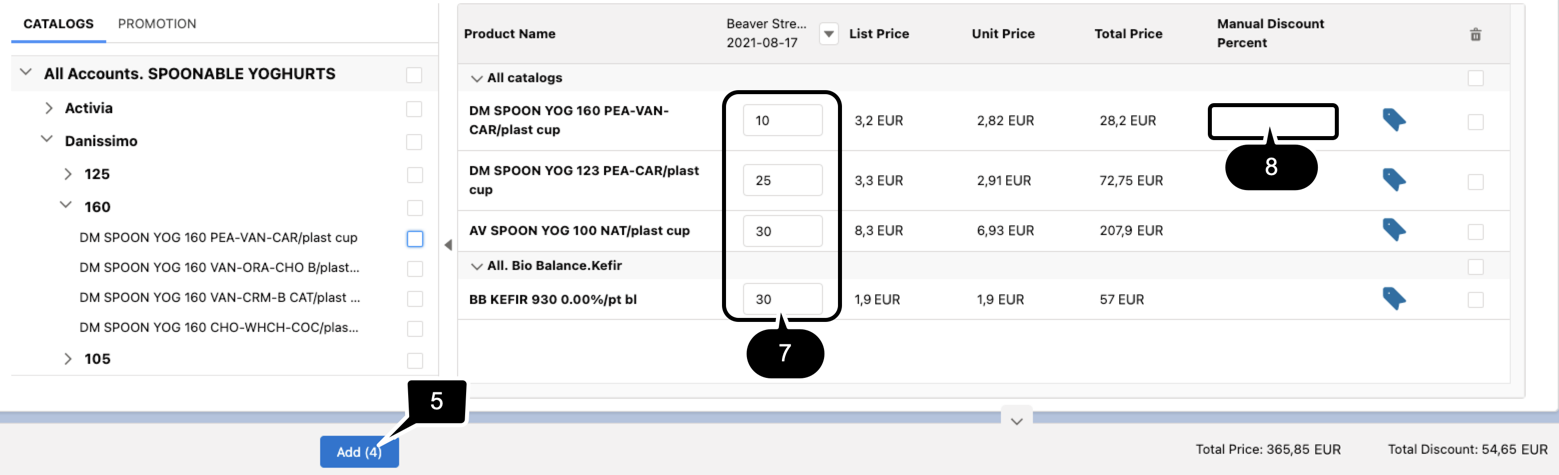Select the CATALOGS tab

click(x=58, y=24)
